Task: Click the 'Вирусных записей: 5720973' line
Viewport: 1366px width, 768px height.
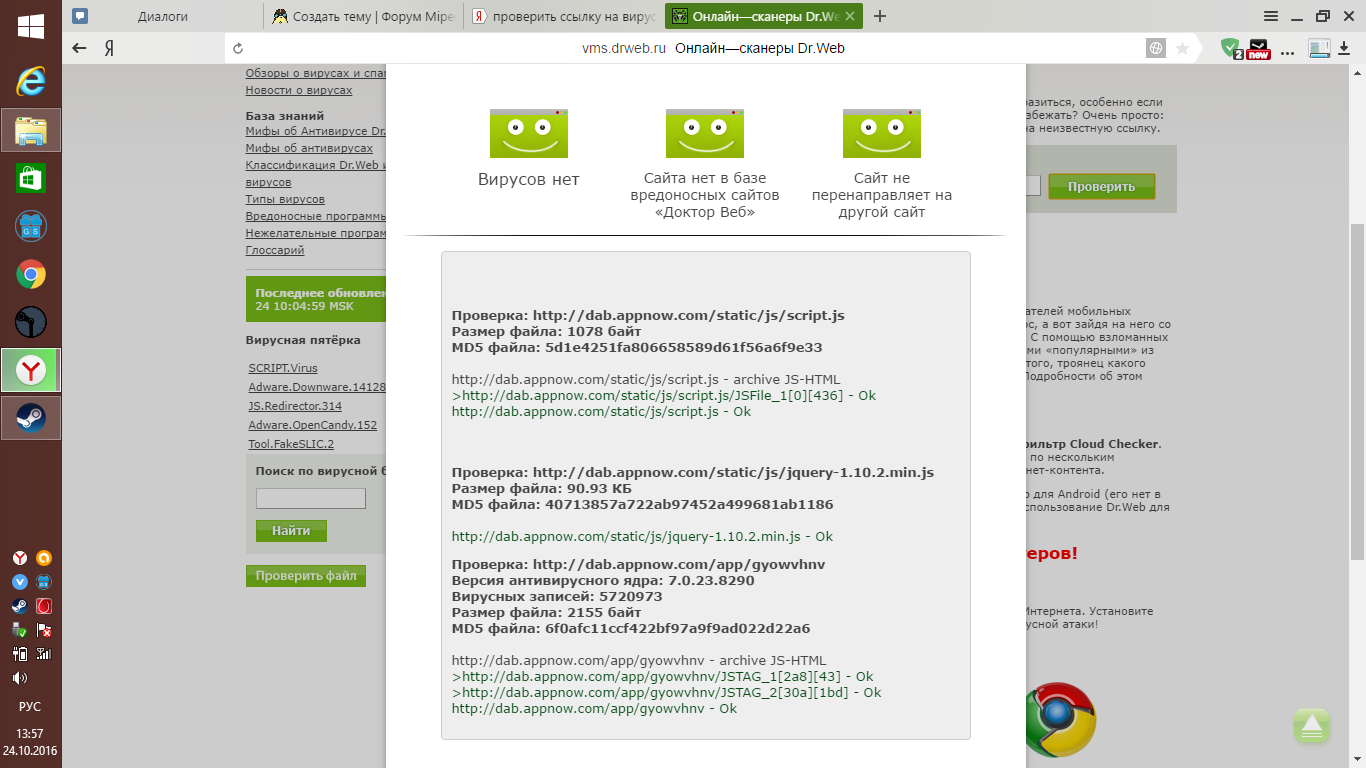Action: 557,596
